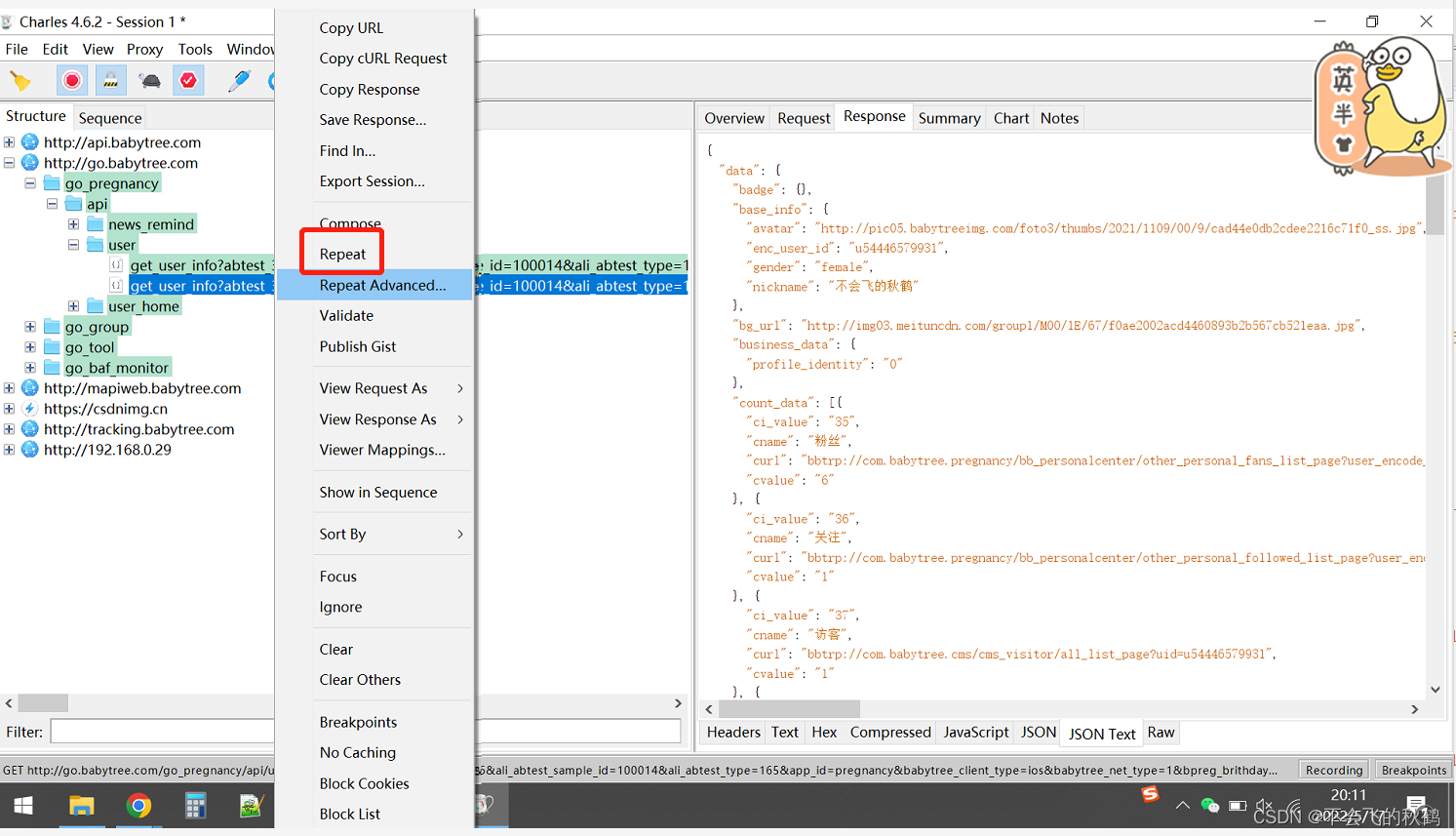
Task: Open the Proxy menu
Action: click(x=144, y=49)
